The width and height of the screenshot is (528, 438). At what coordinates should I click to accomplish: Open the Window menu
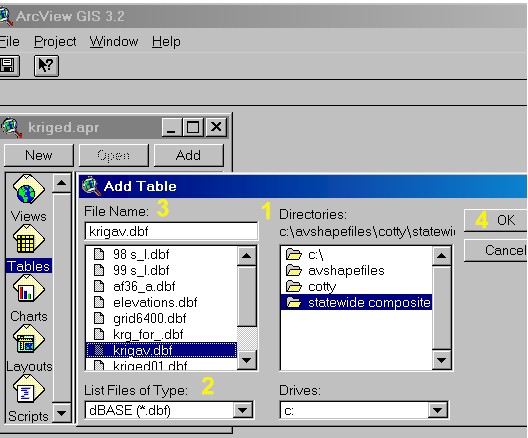[114, 42]
